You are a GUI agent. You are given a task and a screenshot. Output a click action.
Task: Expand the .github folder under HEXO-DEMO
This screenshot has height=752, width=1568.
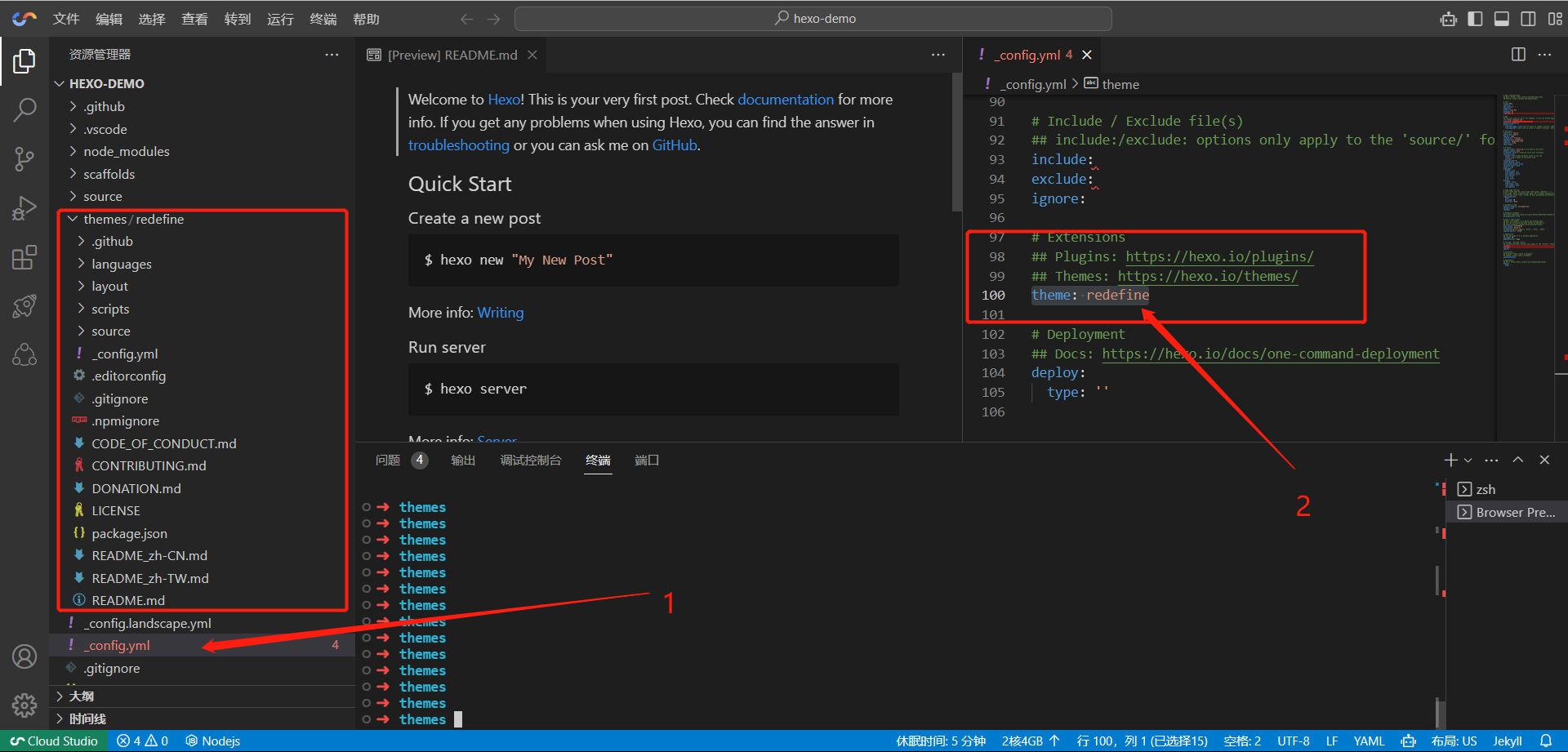tap(202, 107)
